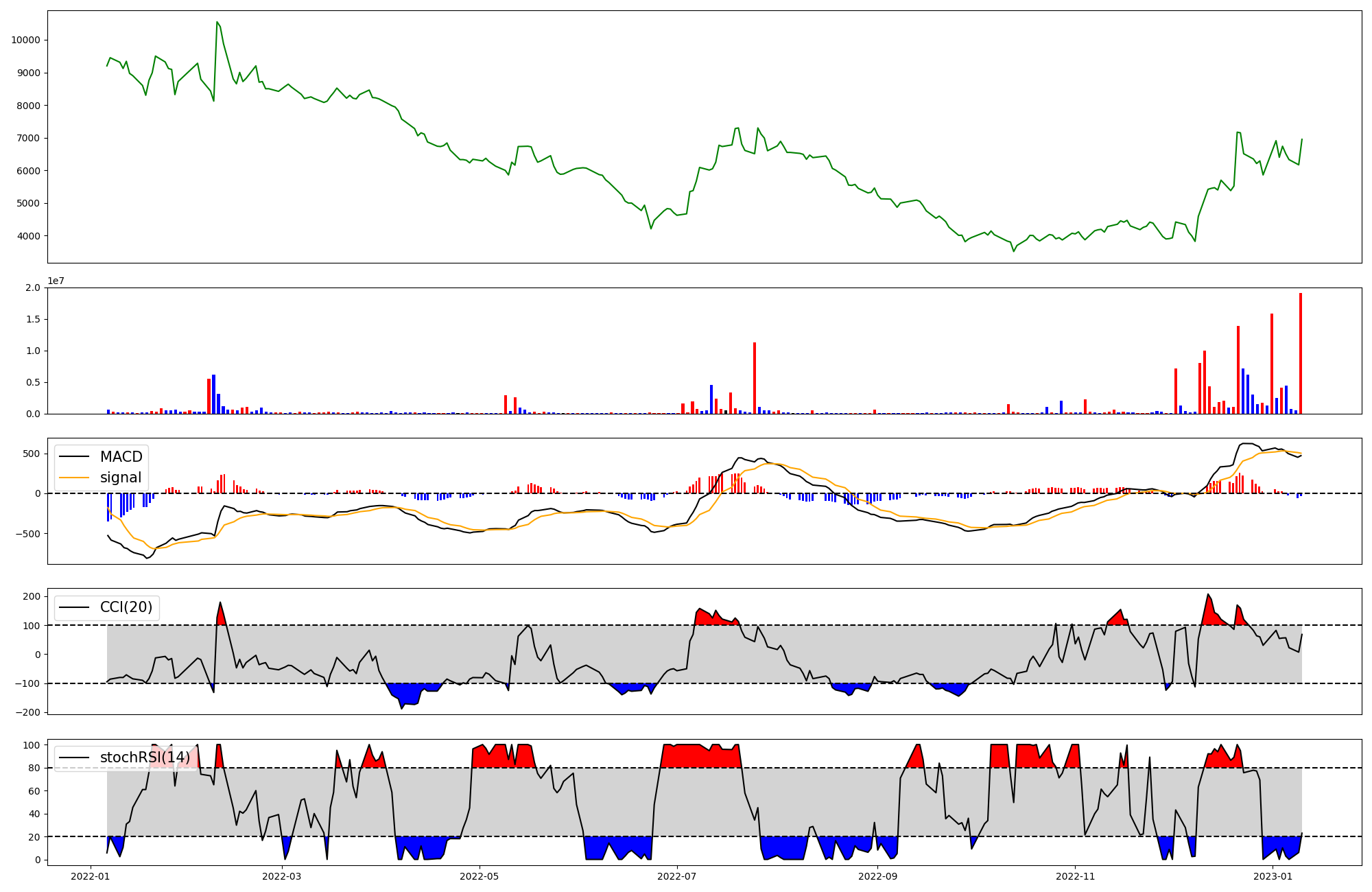
Task: Click the -500 MACD axis tick label
Action: [27, 534]
